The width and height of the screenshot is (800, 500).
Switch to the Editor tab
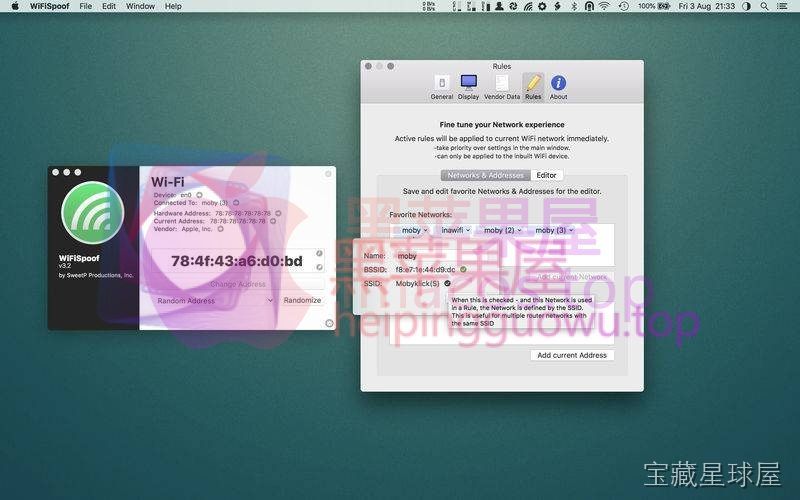click(x=546, y=175)
